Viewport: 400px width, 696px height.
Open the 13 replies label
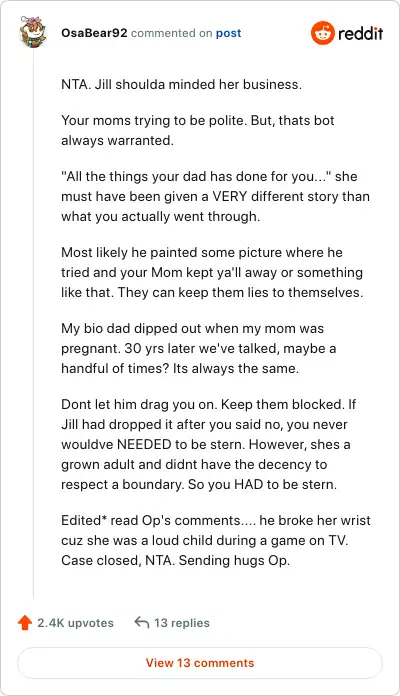point(182,623)
